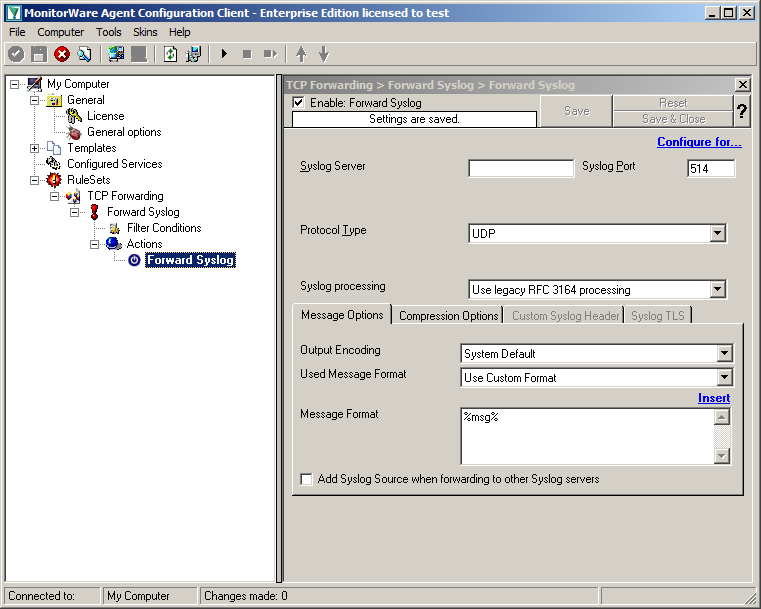The height and width of the screenshot is (609, 761).
Task: Click the Actions globe icon
Action: pyautogui.click(x=114, y=244)
